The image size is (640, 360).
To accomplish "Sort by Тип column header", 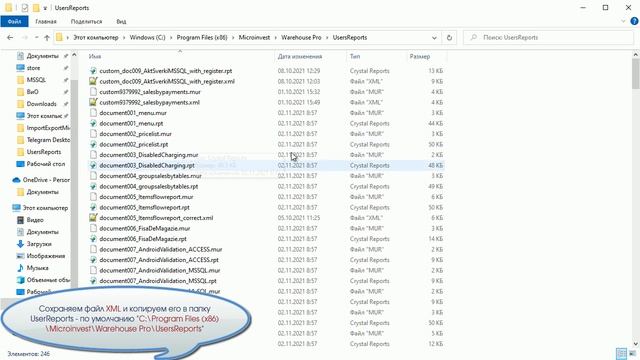I will pos(355,57).
